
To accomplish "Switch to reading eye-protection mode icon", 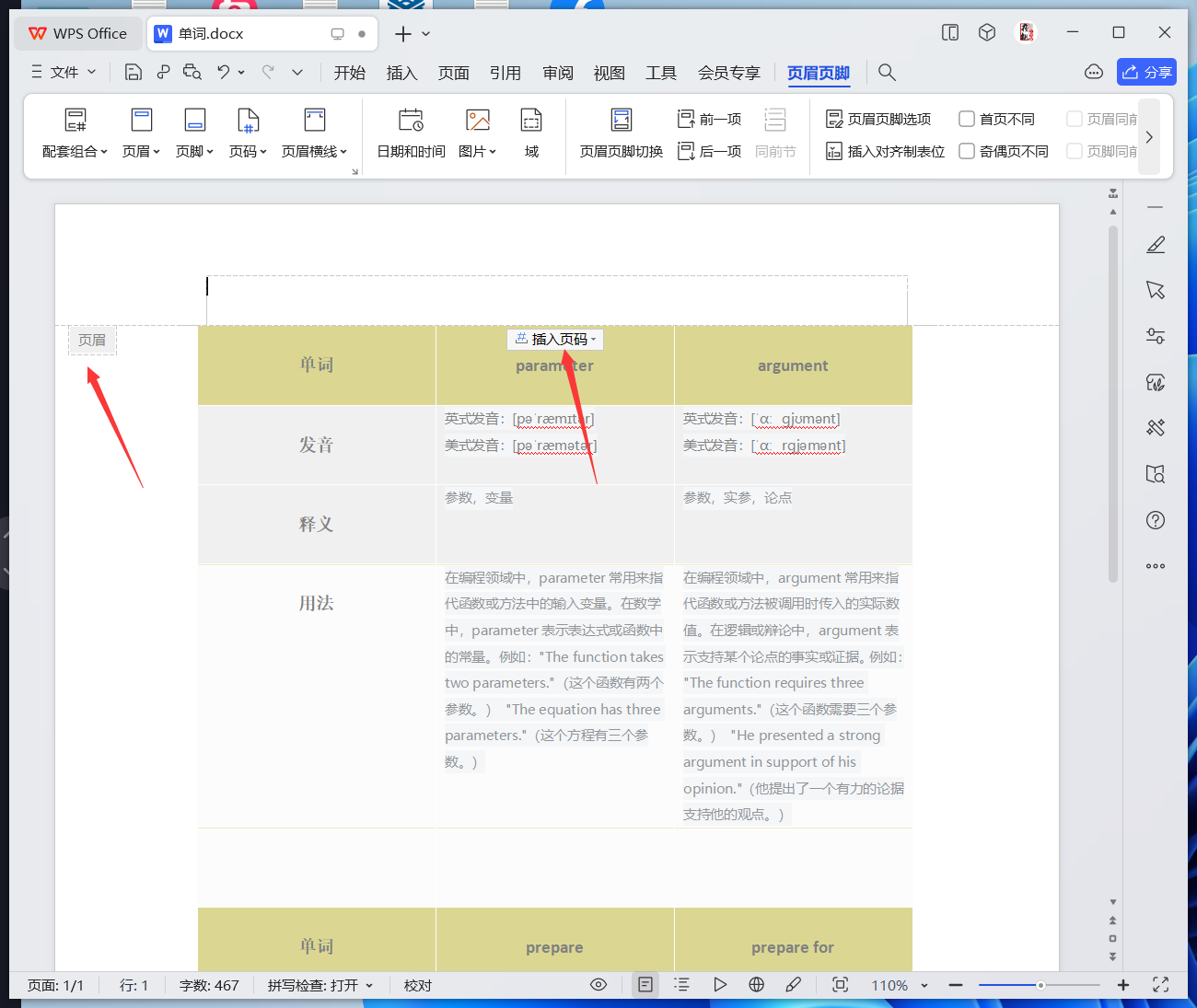I will pos(598,985).
